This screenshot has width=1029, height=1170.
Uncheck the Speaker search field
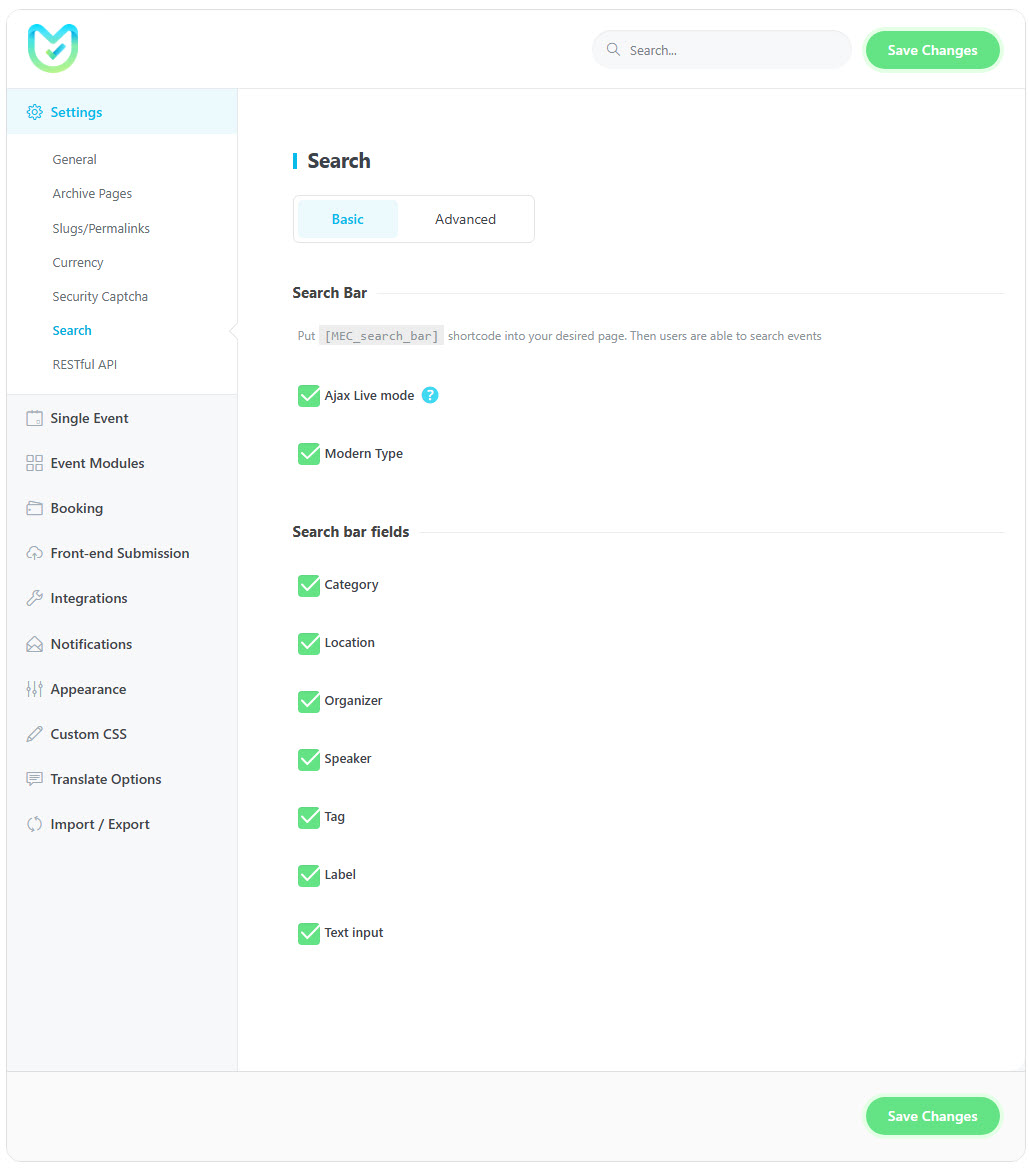(x=309, y=759)
